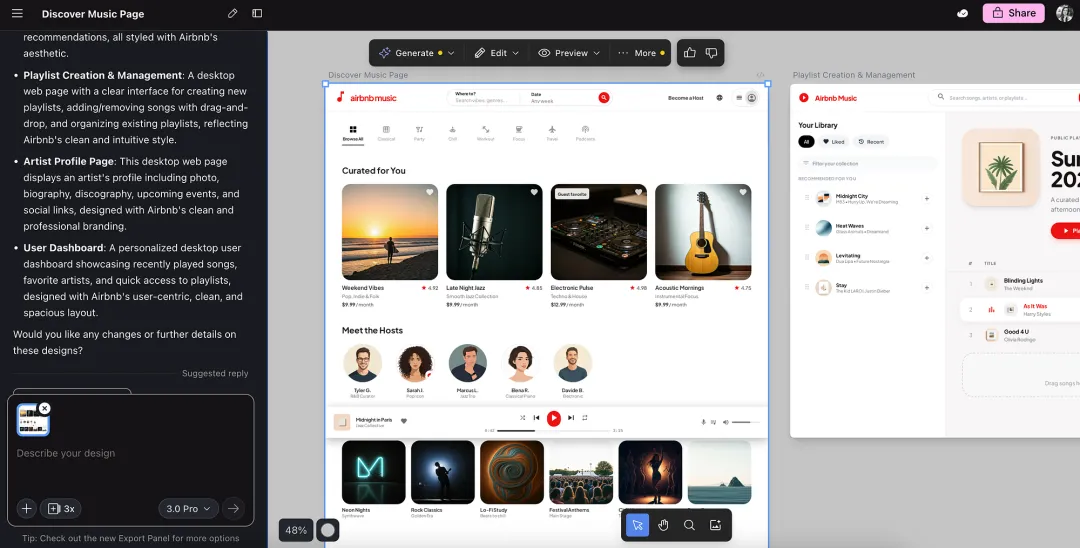Click host avatar Tyler G.

[x=362, y=363]
